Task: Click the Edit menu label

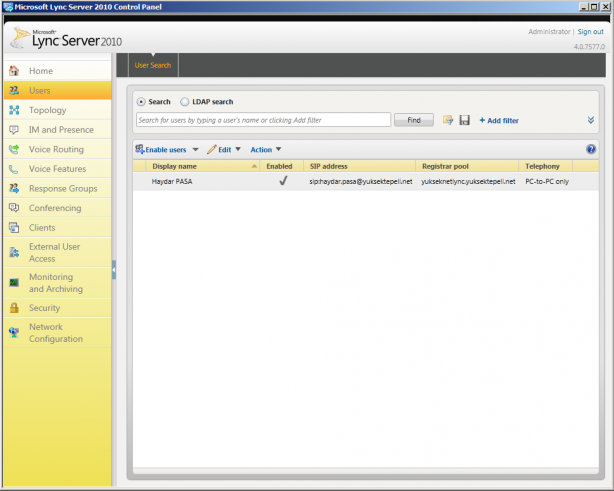Action: click(x=224, y=150)
